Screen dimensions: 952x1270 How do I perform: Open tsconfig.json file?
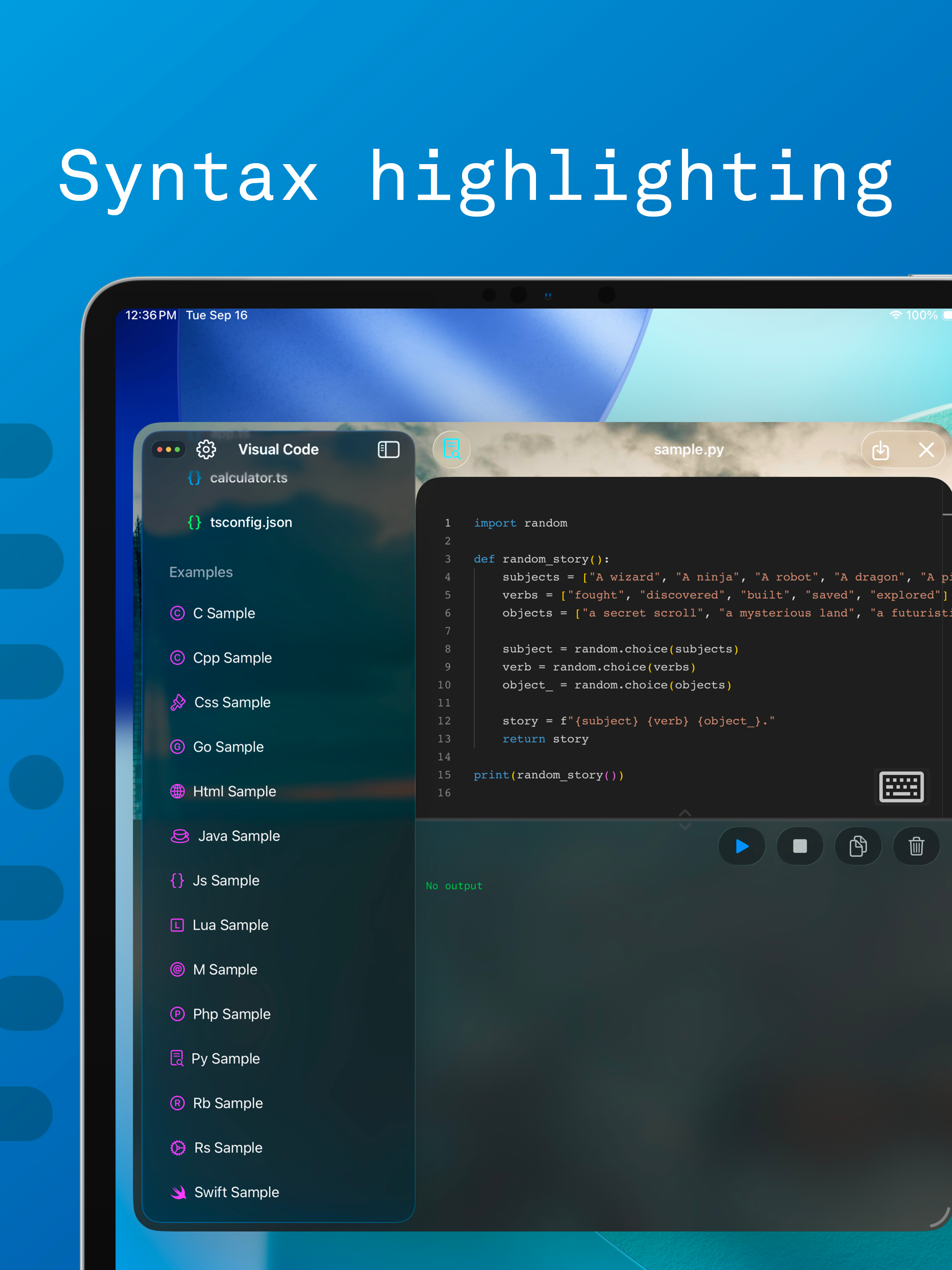click(x=251, y=522)
